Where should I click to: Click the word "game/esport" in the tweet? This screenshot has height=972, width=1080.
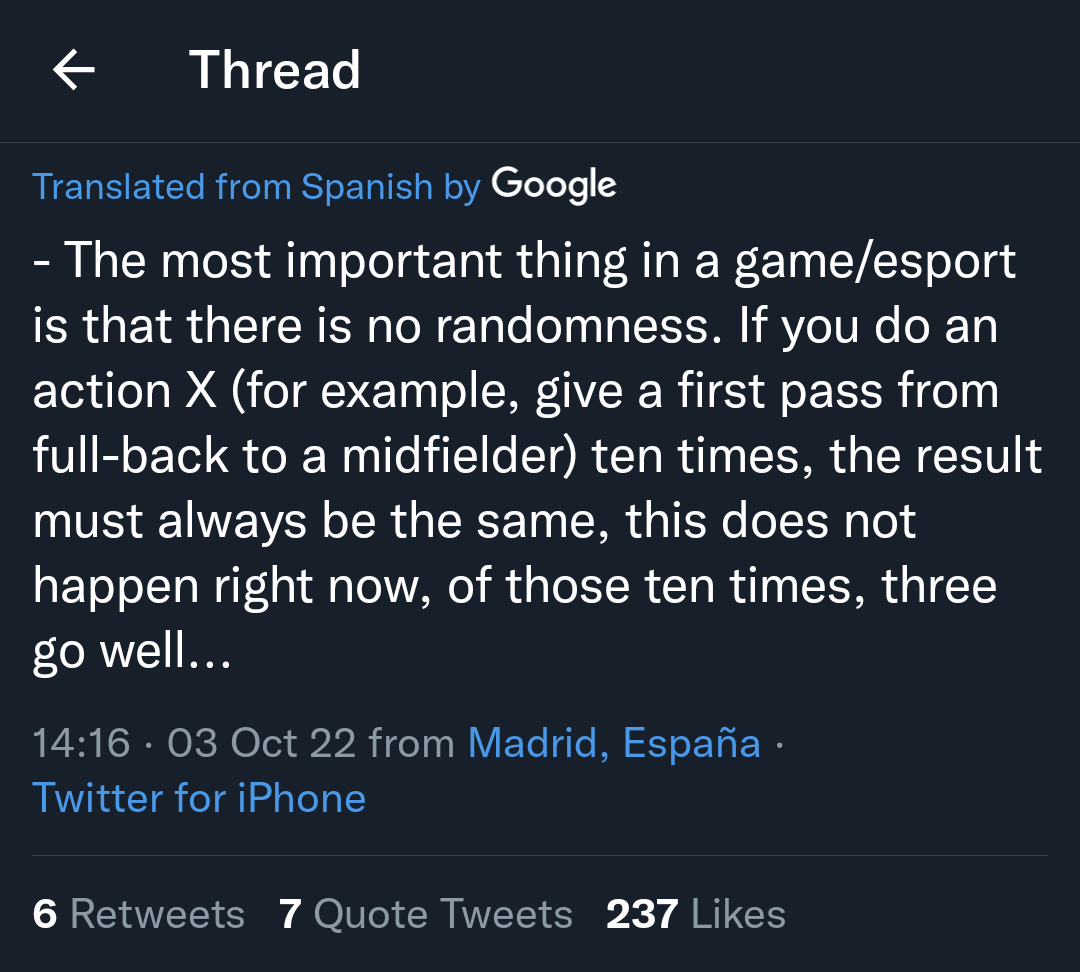coord(875,262)
